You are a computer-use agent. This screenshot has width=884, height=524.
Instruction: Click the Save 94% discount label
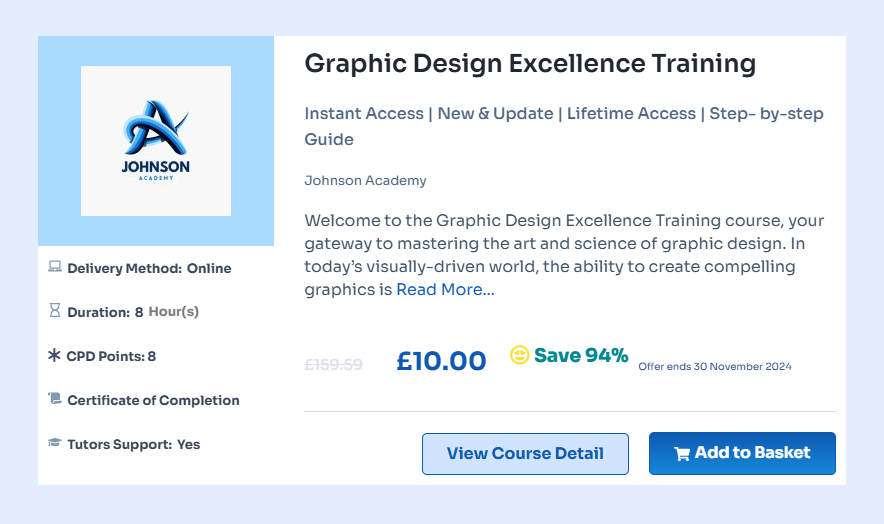click(x=581, y=355)
